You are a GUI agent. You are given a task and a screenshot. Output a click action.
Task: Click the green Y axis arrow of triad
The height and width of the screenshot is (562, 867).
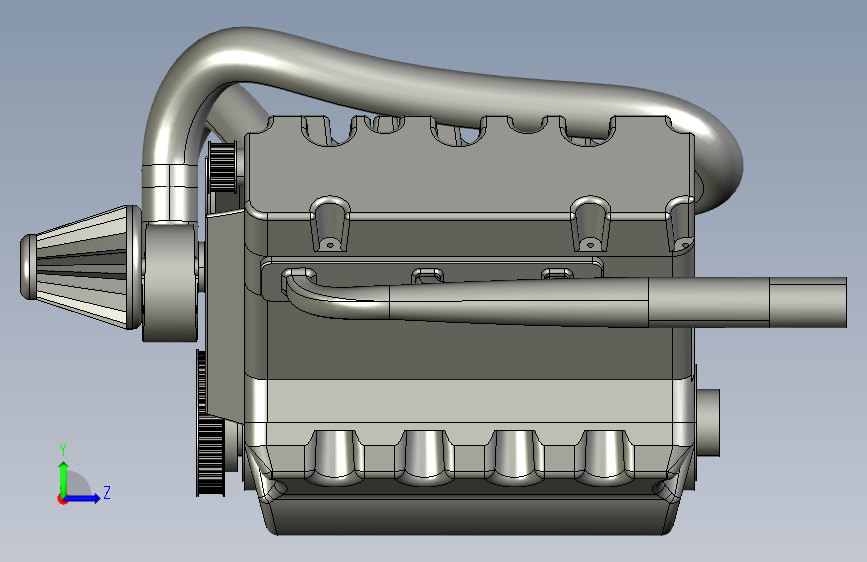point(63,478)
